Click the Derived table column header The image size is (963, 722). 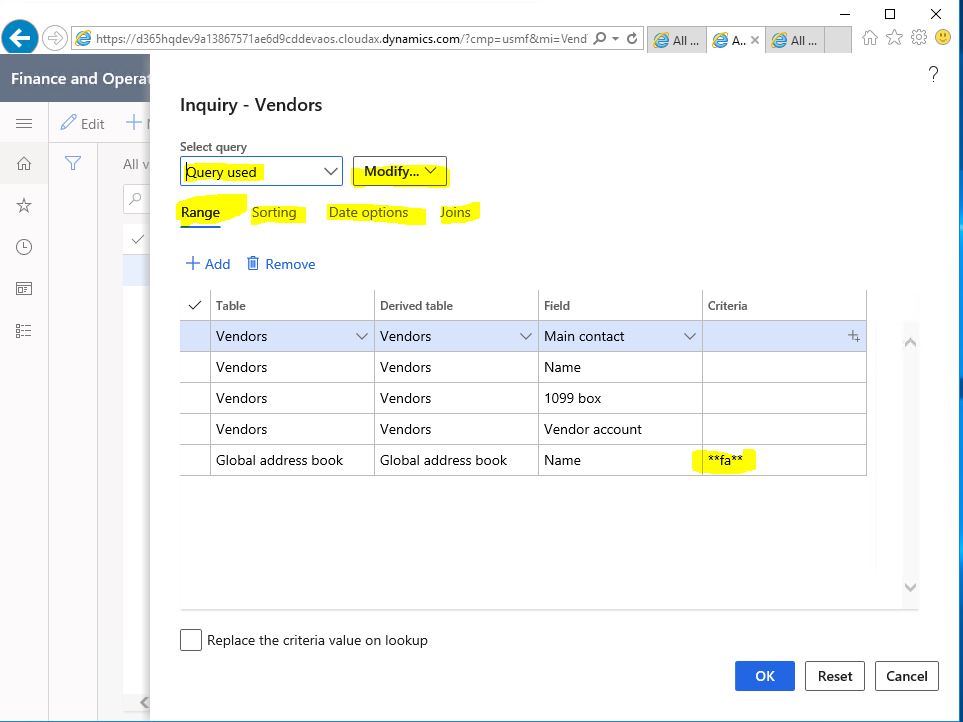(416, 306)
